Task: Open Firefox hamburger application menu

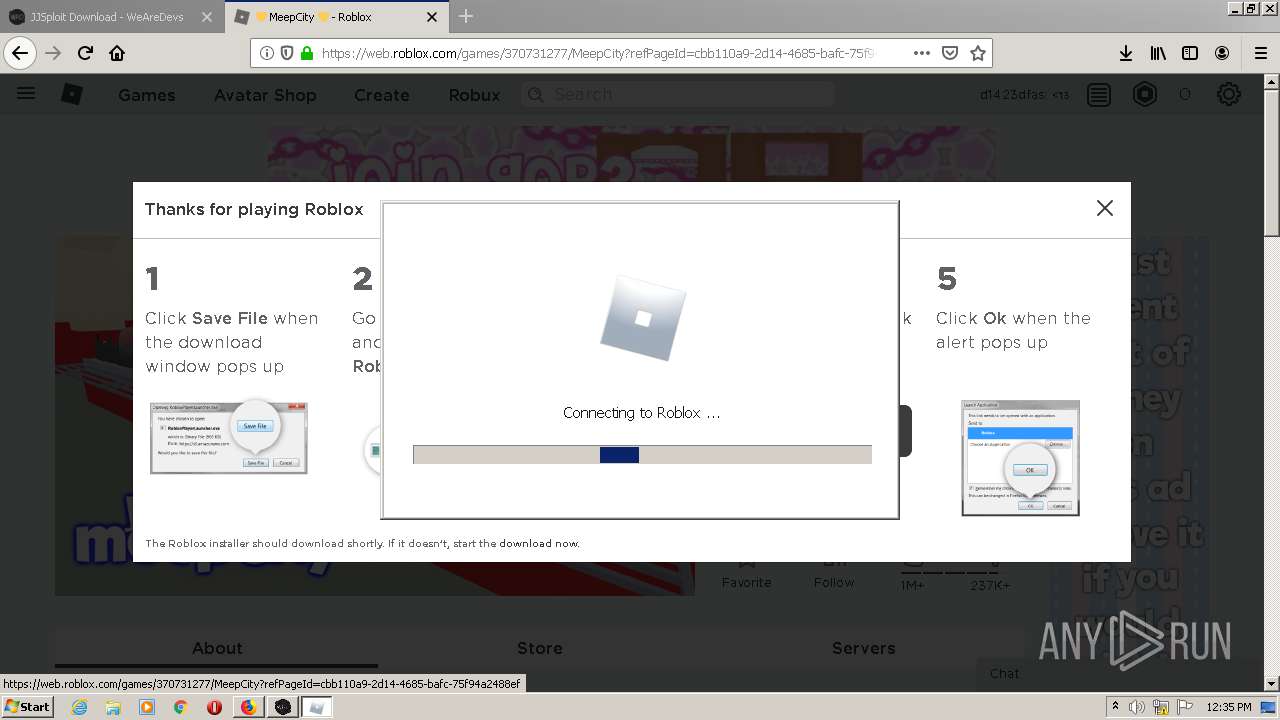Action: coord(1260,53)
